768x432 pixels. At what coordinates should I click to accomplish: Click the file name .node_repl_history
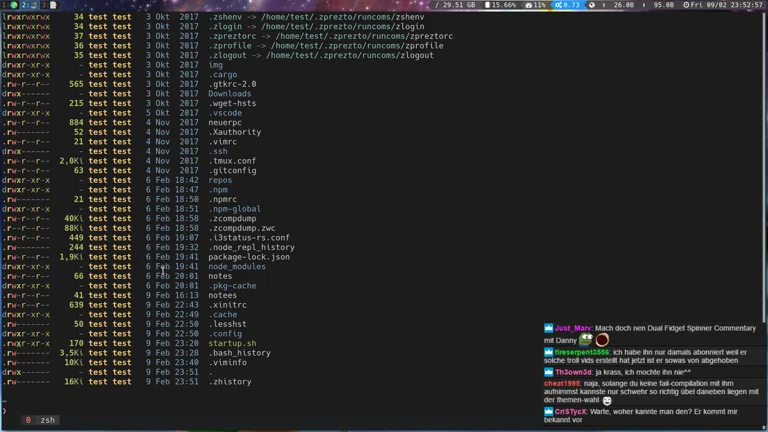251,247
